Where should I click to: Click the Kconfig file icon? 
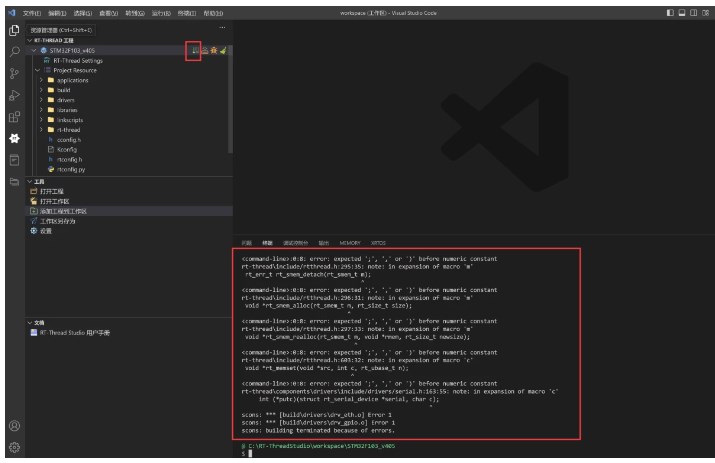click(51, 149)
